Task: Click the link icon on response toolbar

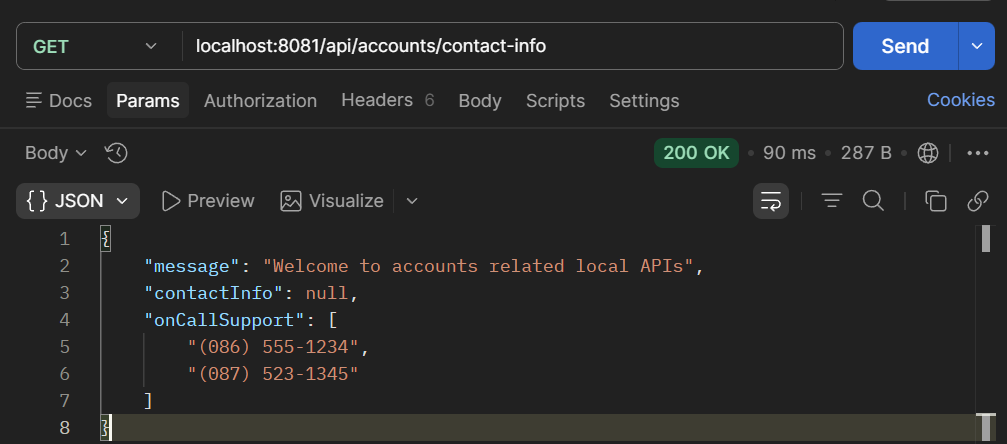Action: click(977, 201)
